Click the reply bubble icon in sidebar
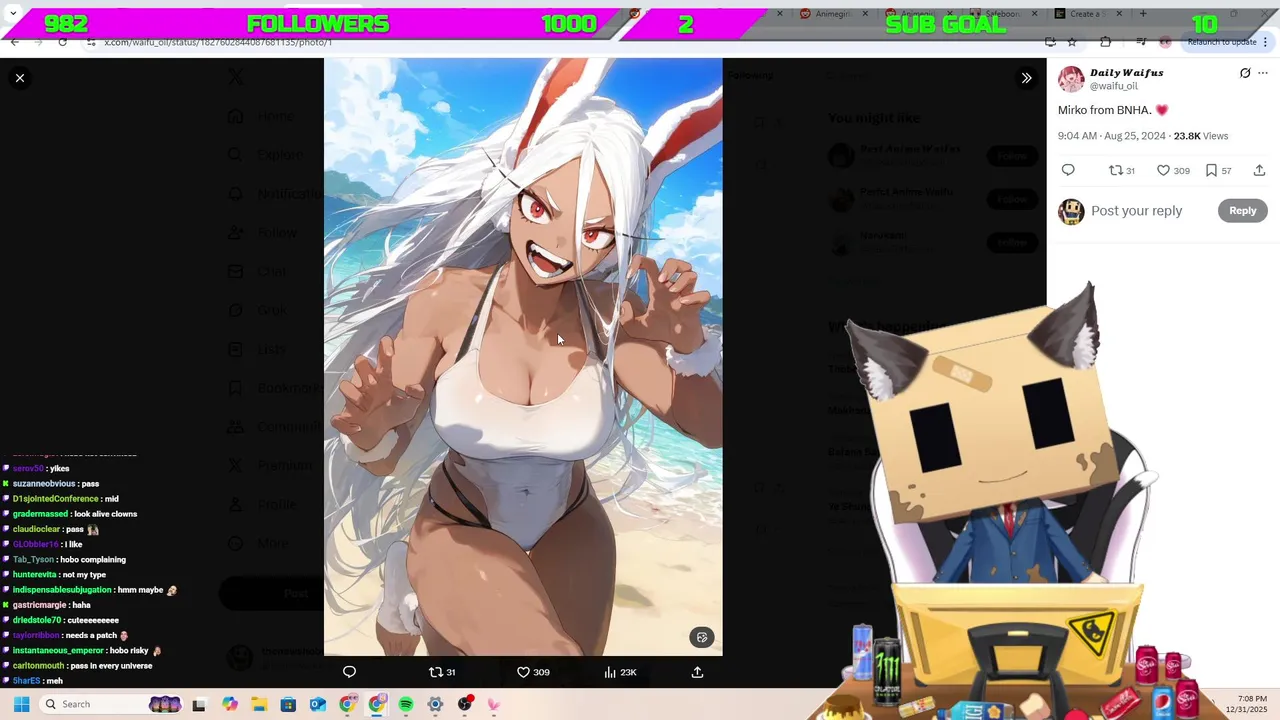The image size is (1280, 720). click(1068, 170)
